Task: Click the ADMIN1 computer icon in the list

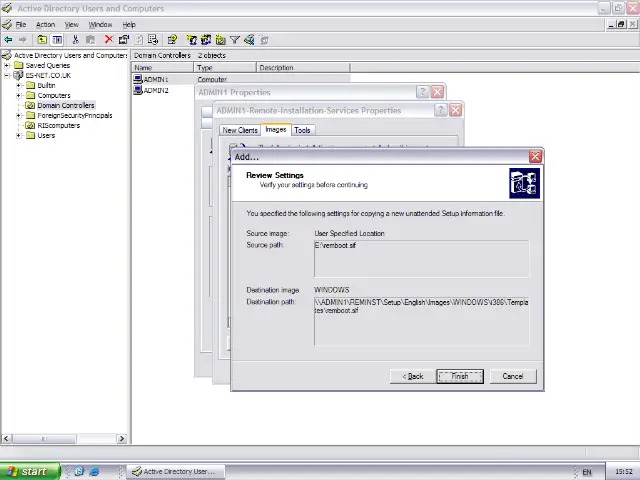Action: point(138,79)
